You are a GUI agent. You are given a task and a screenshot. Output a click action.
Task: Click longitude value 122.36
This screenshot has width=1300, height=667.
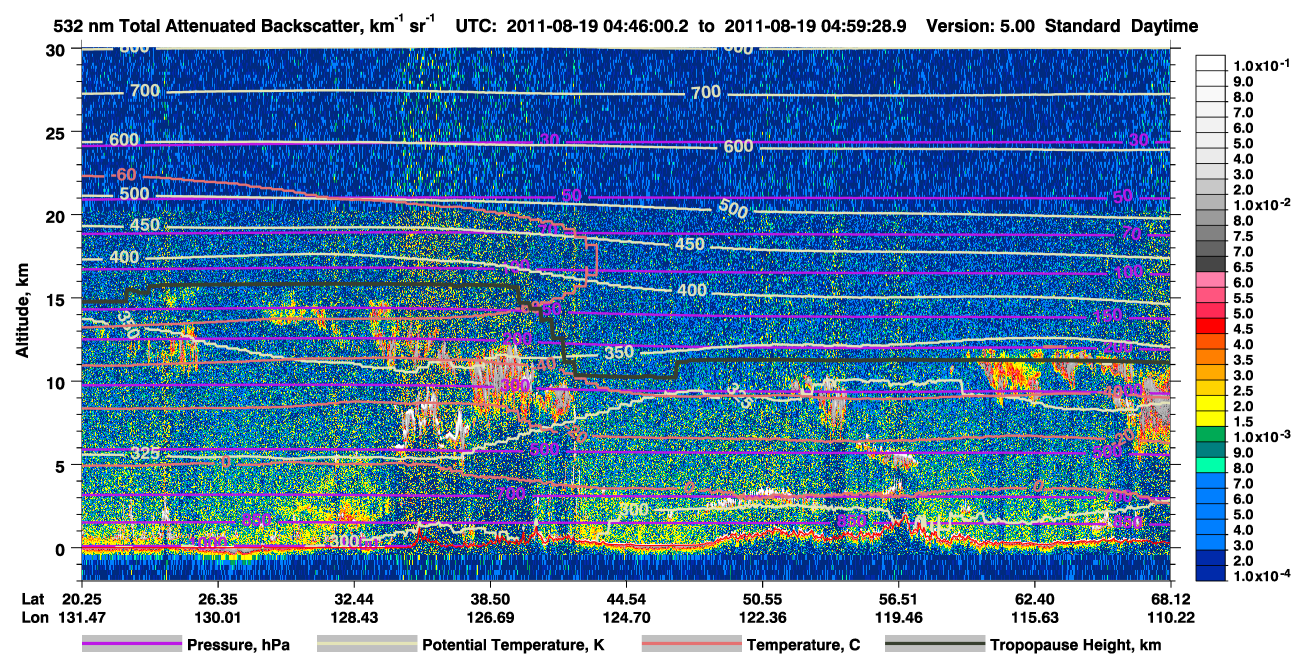click(x=762, y=617)
